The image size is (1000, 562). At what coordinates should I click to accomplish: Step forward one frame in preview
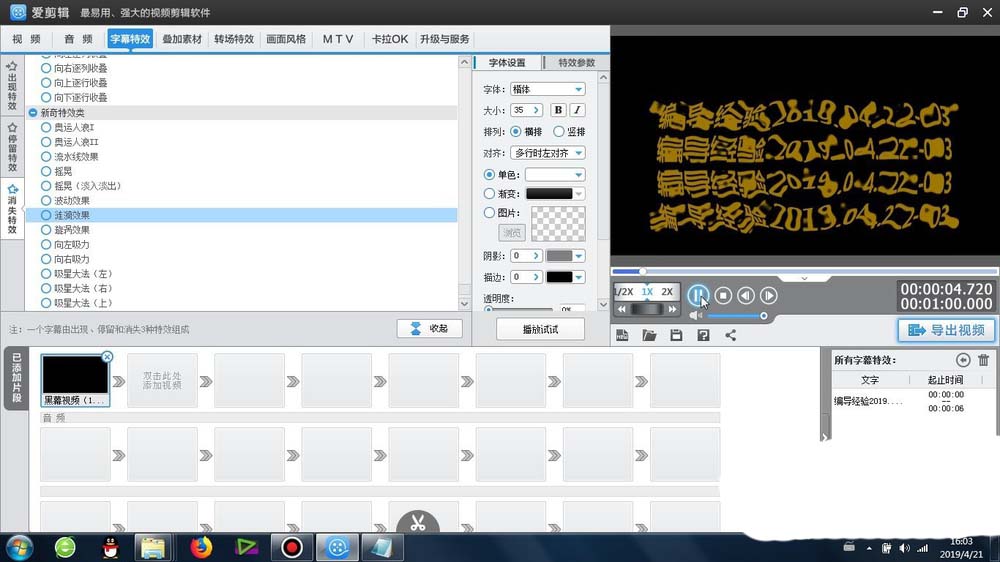coord(768,295)
